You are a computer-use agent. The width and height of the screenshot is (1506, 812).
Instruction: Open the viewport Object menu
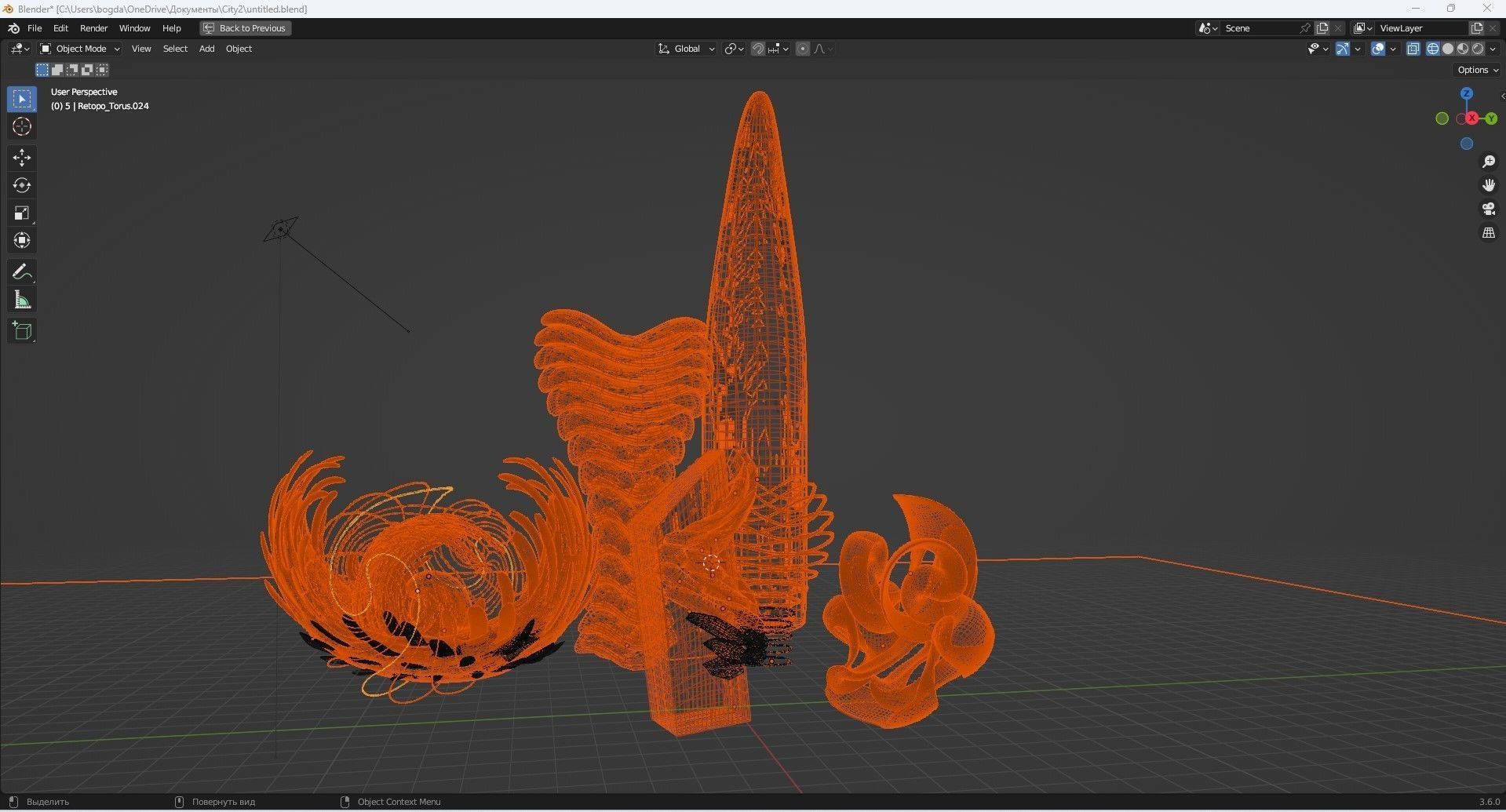[x=239, y=49]
